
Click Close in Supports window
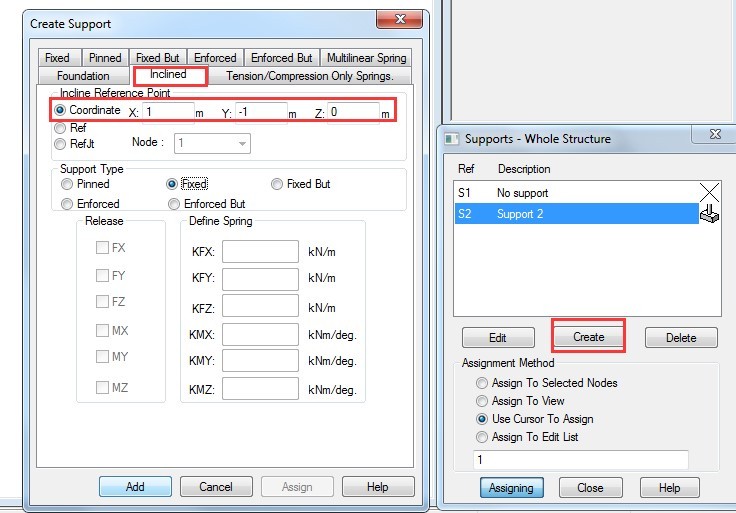590,488
